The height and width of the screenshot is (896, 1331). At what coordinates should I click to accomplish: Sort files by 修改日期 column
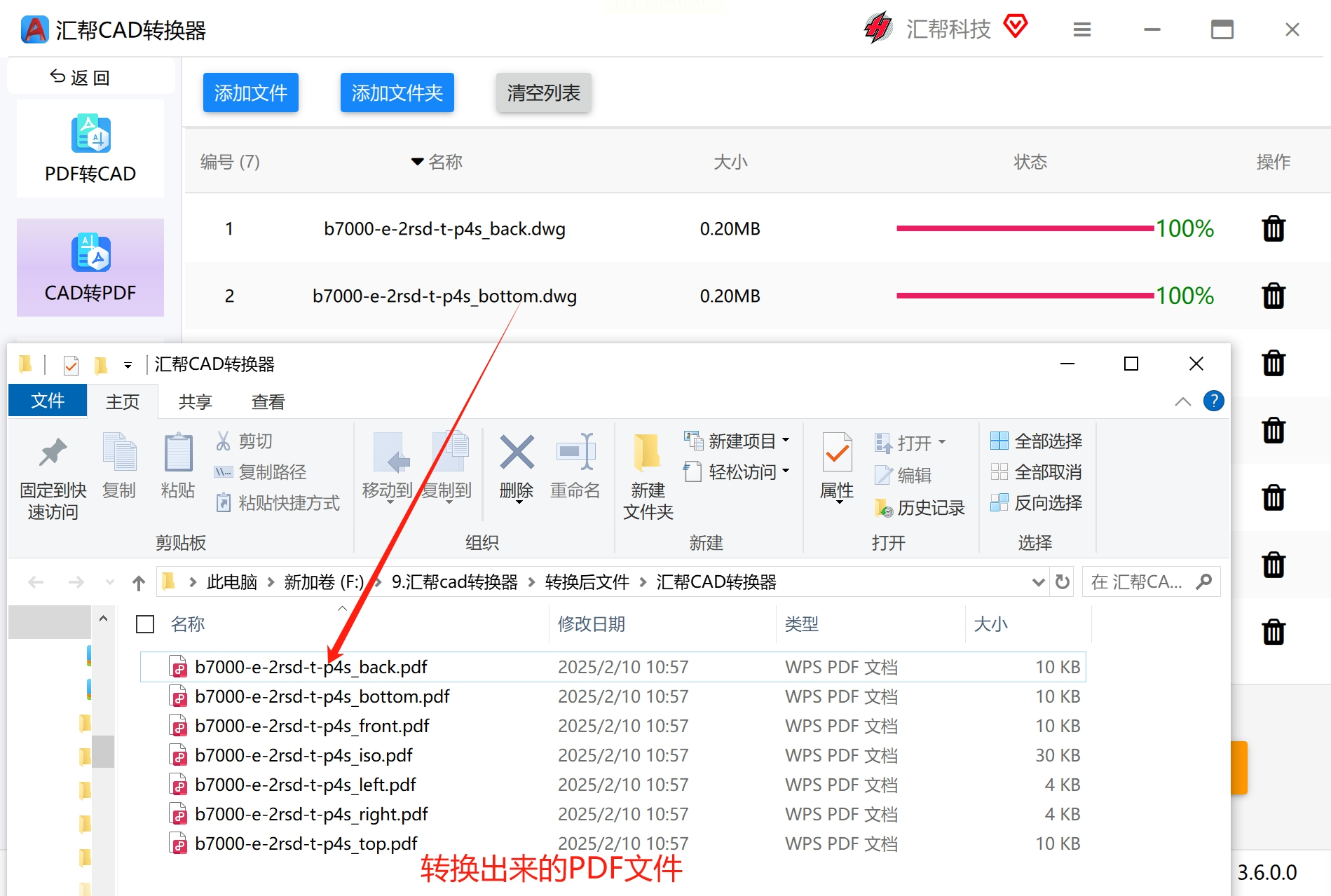(x=592, y=624)
